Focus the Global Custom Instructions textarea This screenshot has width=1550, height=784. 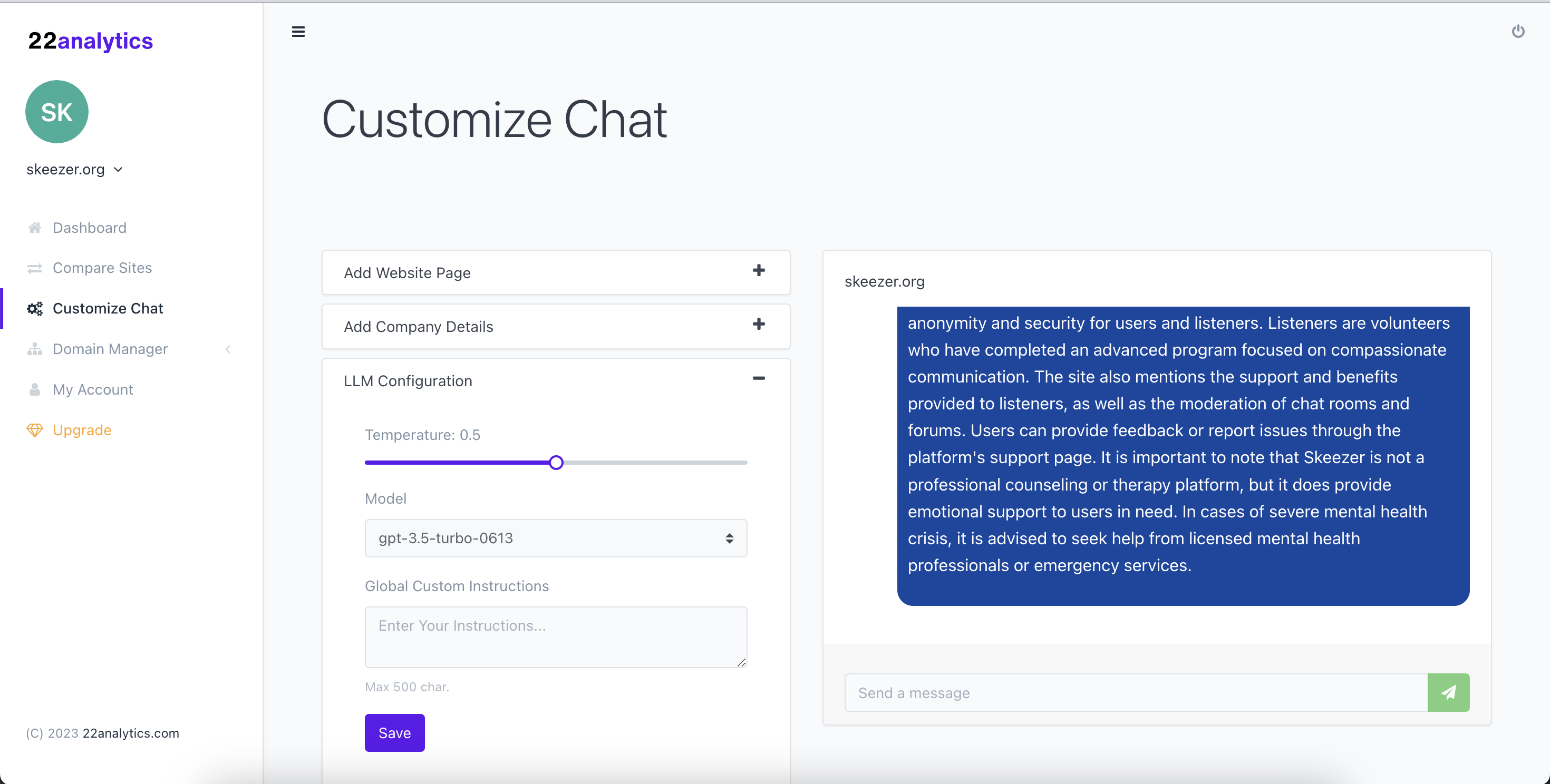[x=555, y=636]
